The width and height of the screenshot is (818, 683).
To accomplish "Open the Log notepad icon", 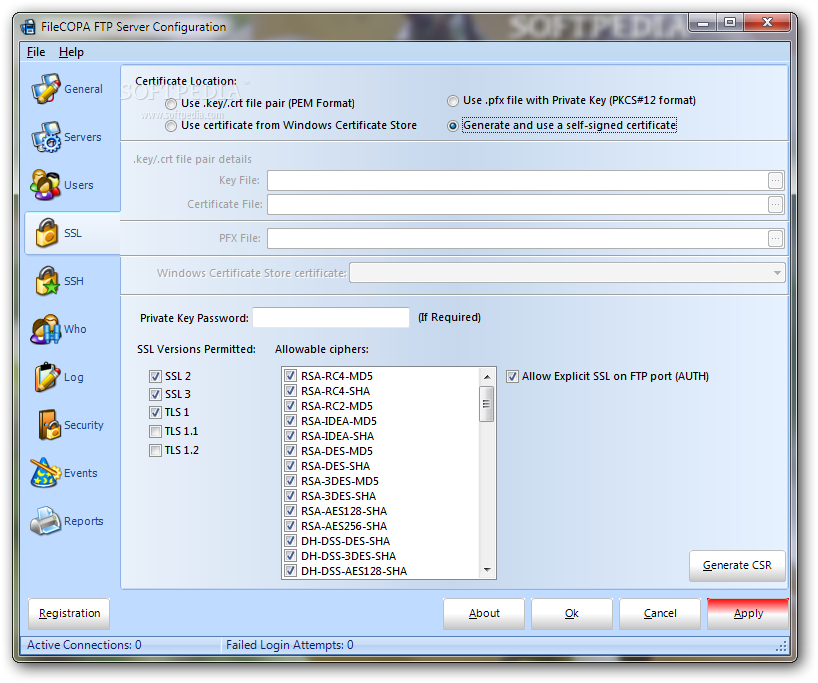I will click(x=47, y=377).
